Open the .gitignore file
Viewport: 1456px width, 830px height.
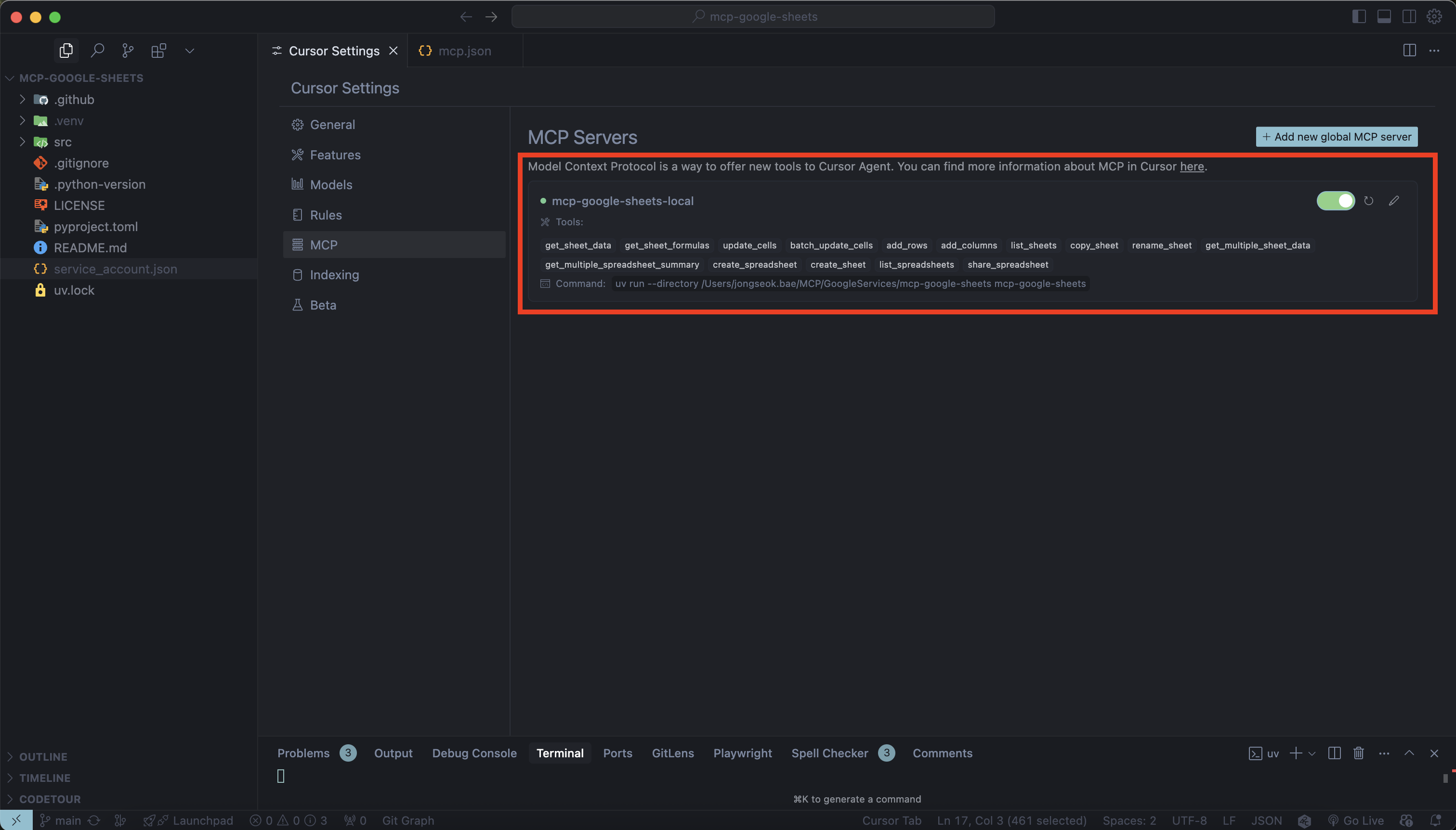81,163
